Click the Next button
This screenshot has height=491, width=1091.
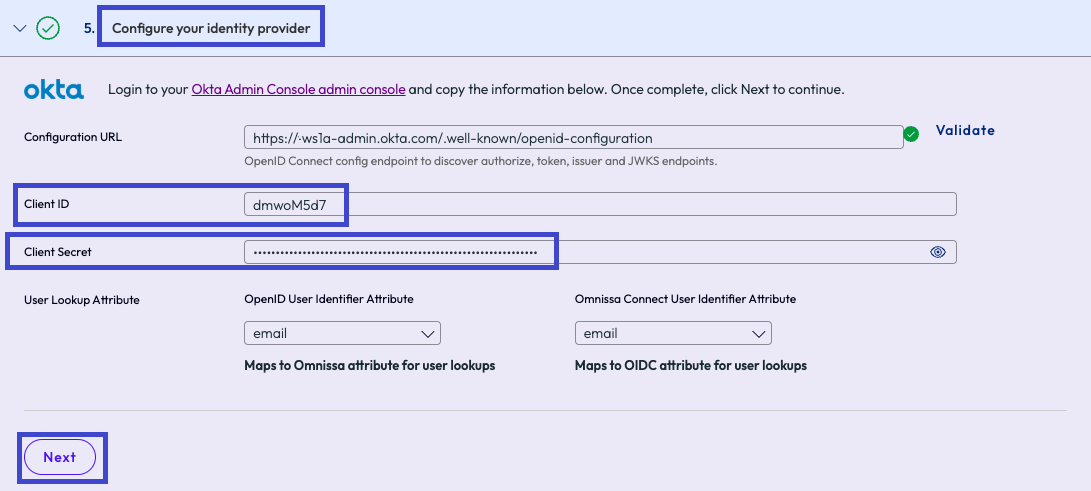point(60,457)
